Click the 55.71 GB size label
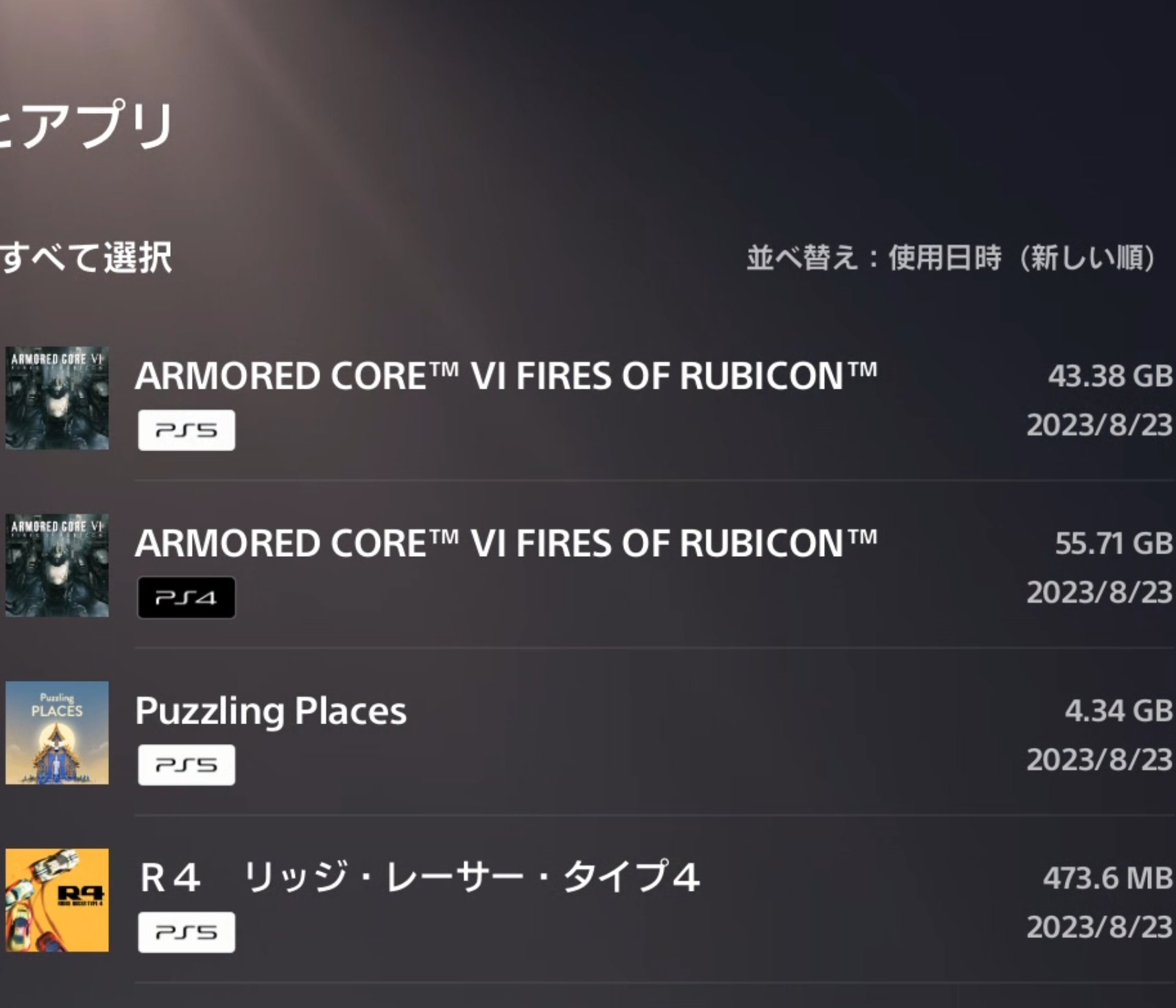This screenshot has width=1176, height=1008. [1113, 543]
